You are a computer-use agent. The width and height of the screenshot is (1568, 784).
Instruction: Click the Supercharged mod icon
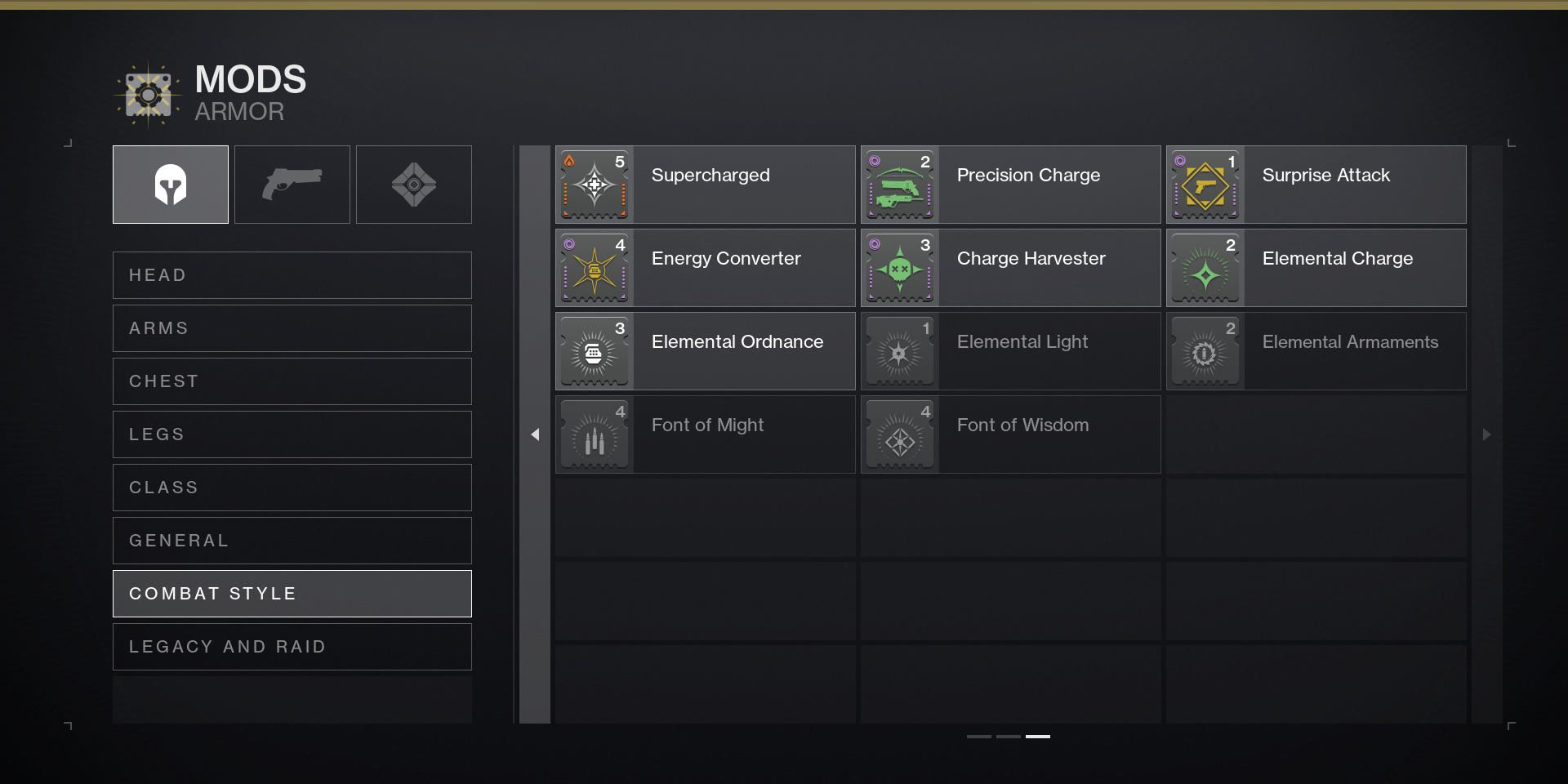(x=595, y=185)
